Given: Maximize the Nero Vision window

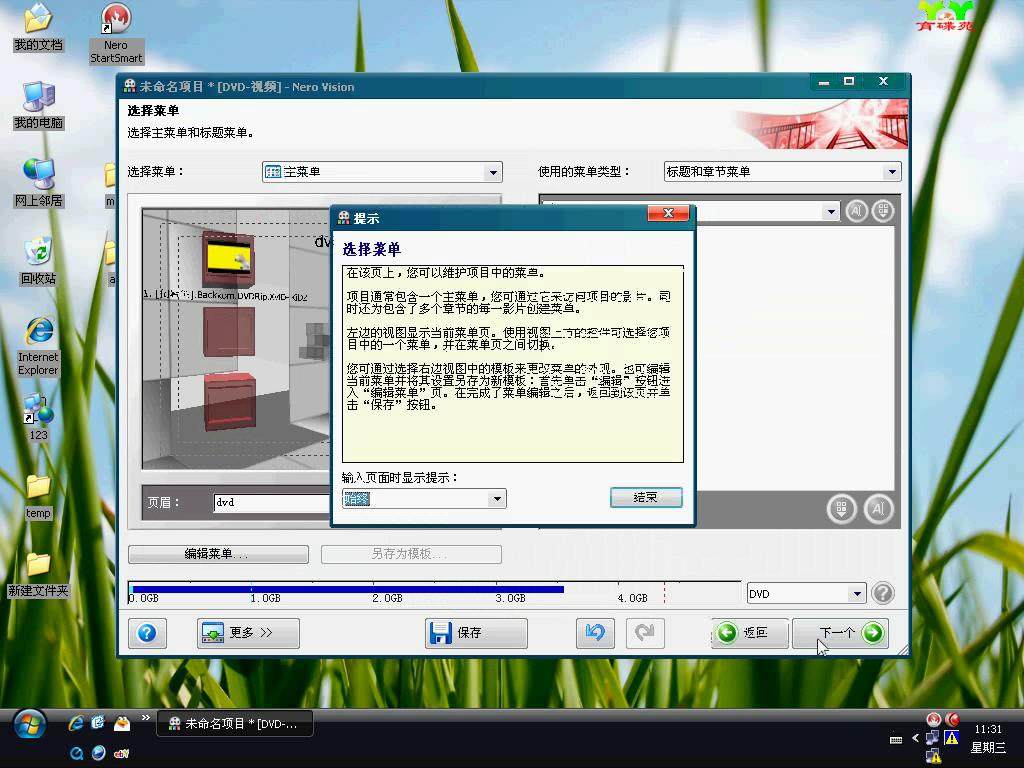Looking at the screenshot, I should point(849,82).
